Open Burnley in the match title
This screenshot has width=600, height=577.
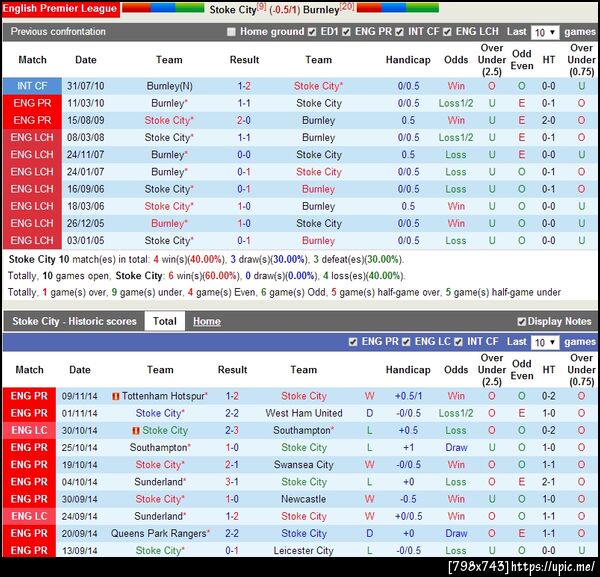[321, 10]
